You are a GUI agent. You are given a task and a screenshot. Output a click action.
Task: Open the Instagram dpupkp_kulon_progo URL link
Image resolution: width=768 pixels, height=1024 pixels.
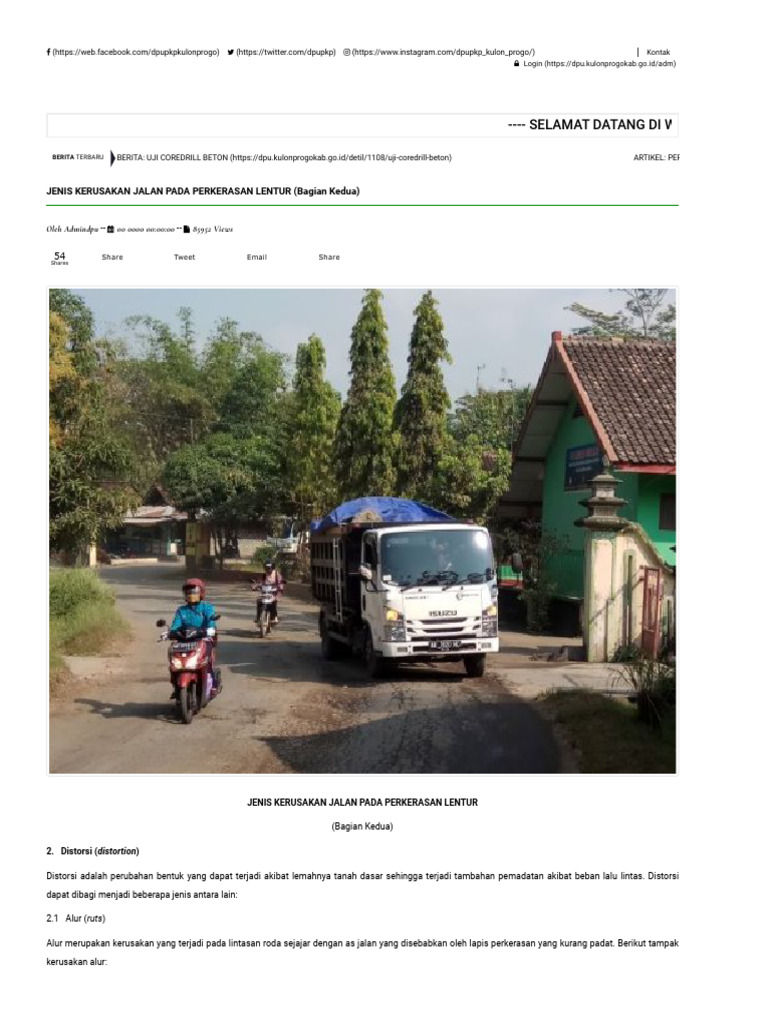[443, 52]
